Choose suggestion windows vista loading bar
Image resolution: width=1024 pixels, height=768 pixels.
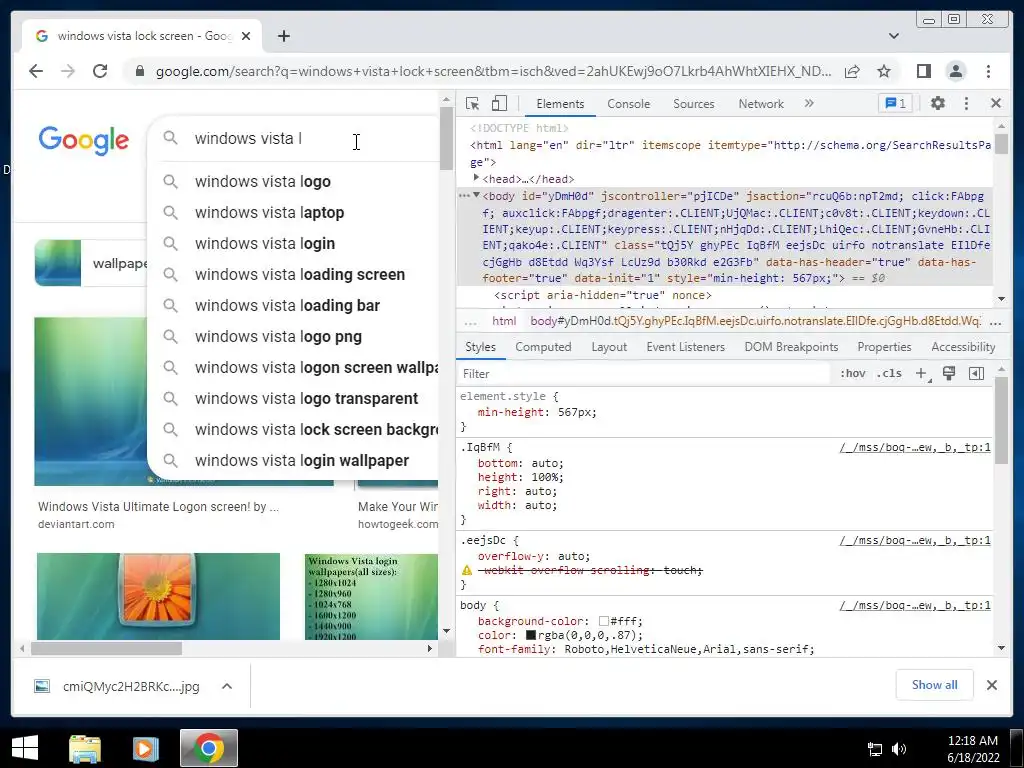pos(287,306)
